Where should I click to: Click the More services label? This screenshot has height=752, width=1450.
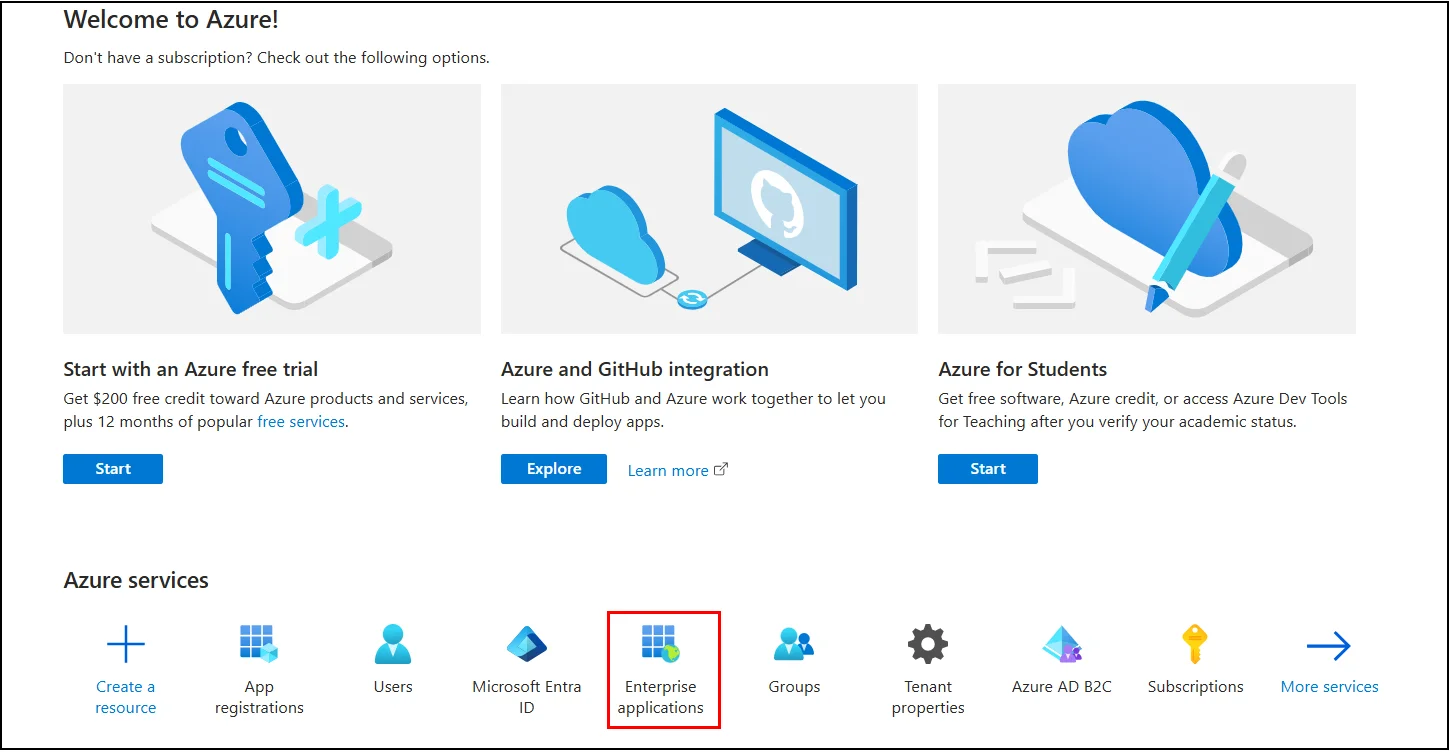click(x=1329, y=687)
